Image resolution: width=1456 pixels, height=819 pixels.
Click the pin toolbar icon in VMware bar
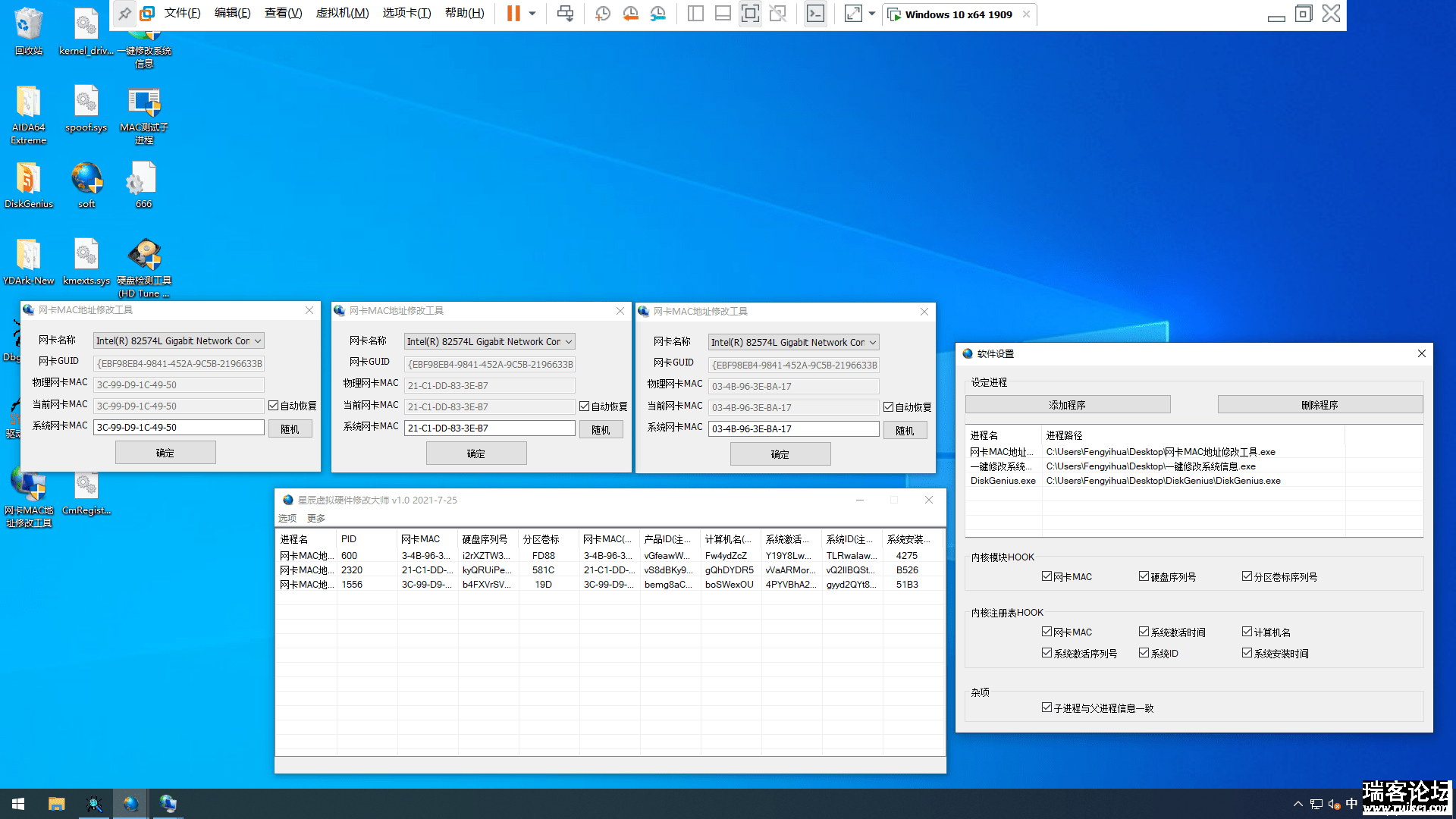pos(124,14)
